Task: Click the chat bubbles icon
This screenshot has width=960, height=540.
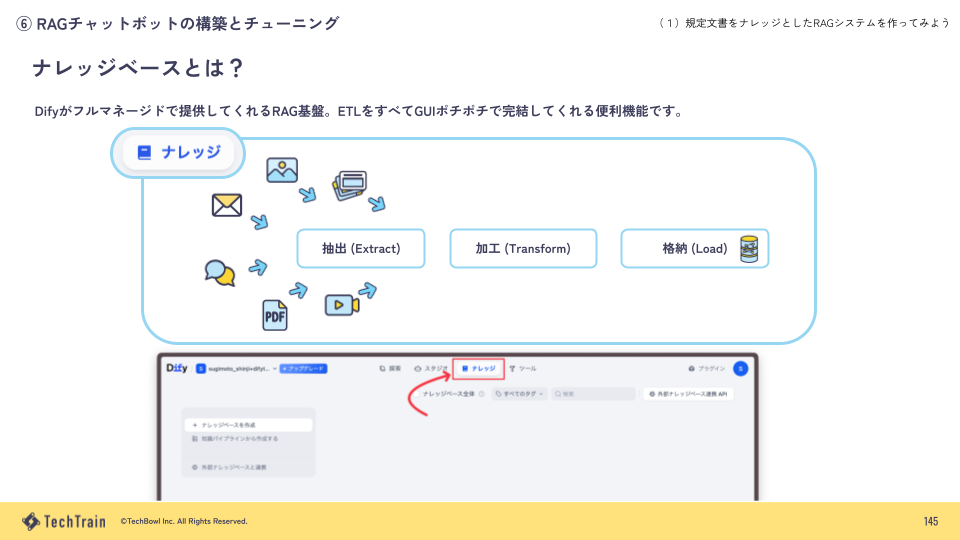Action: click(219, 272)
